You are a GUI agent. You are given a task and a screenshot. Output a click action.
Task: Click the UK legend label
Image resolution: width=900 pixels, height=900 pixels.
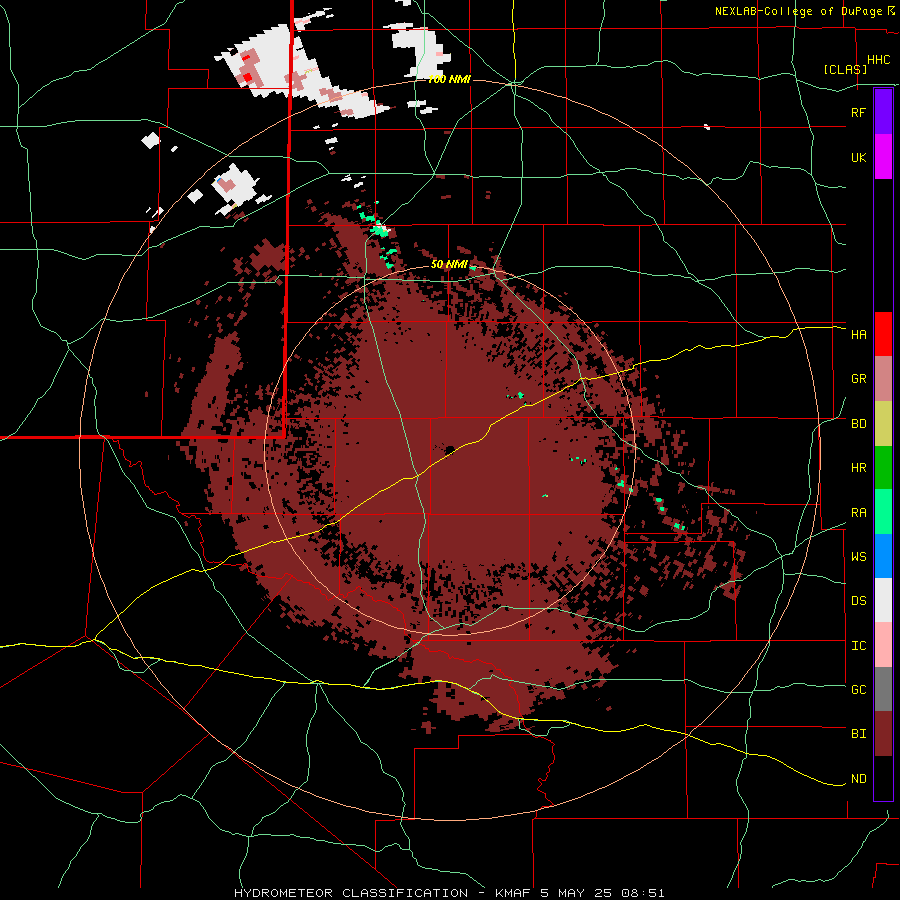[x=858, y=157]
